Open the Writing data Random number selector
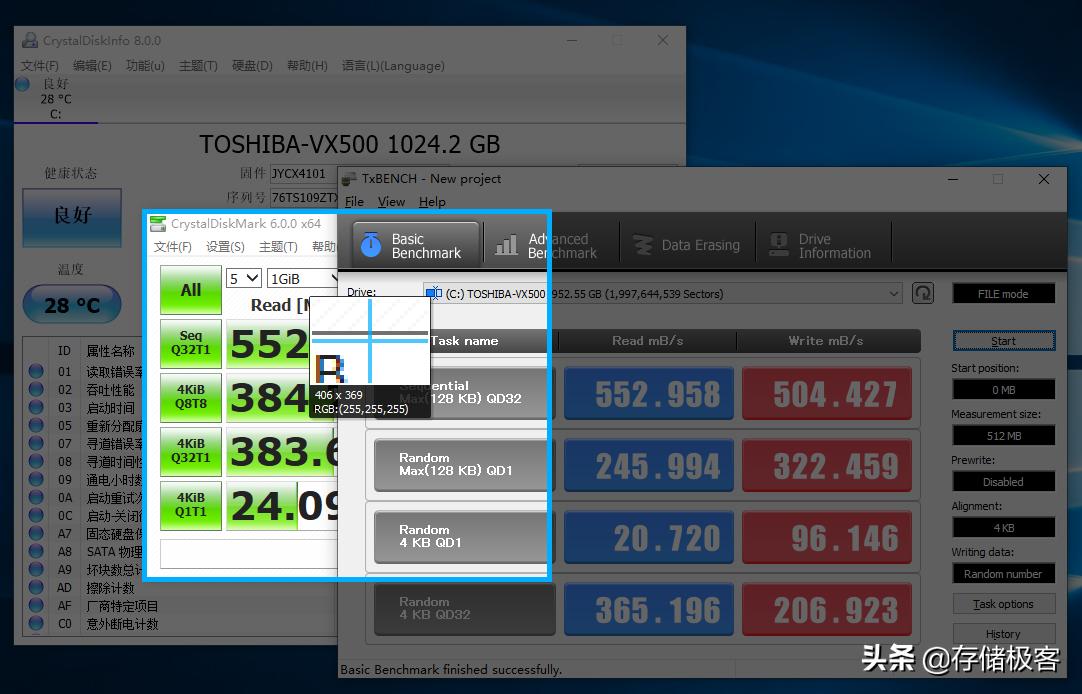Screen dimensions: 1082x694 pos(1003,574)
